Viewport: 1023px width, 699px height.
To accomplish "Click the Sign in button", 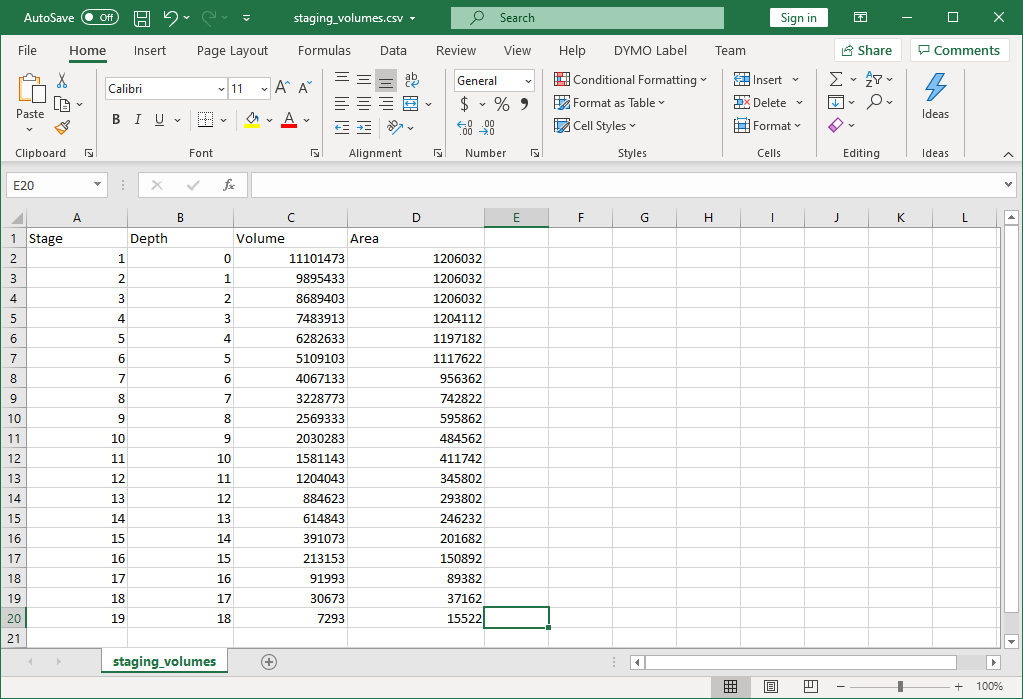I will [798, 17].
